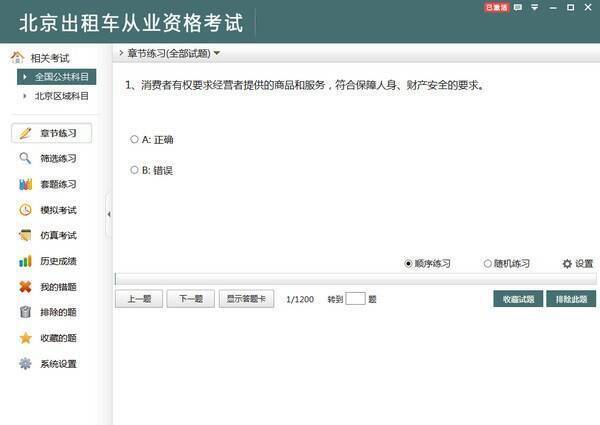Click the notepad icon for 仿真考试

[25, 235]
